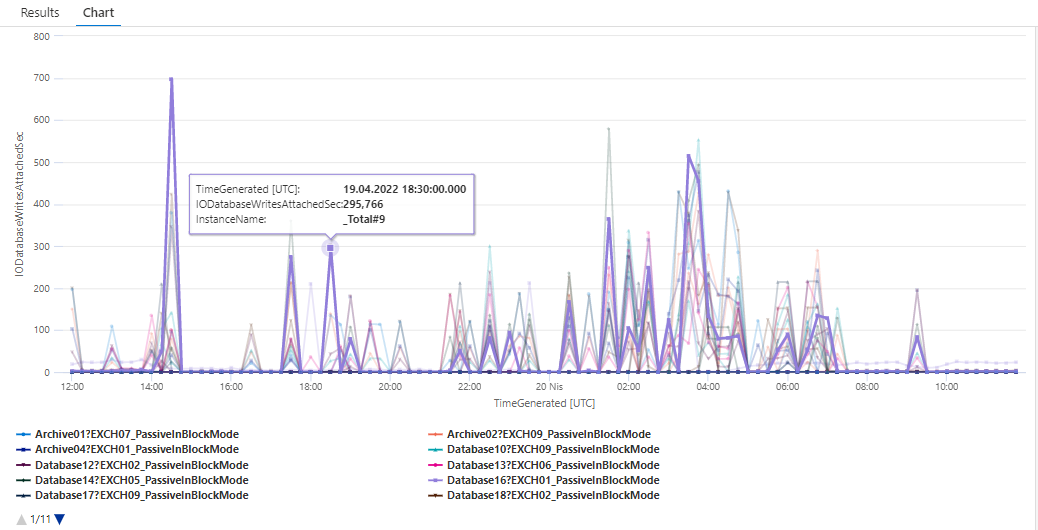Click the 04:00 x-axis label

pyautogui.click(x=708, y=386)
